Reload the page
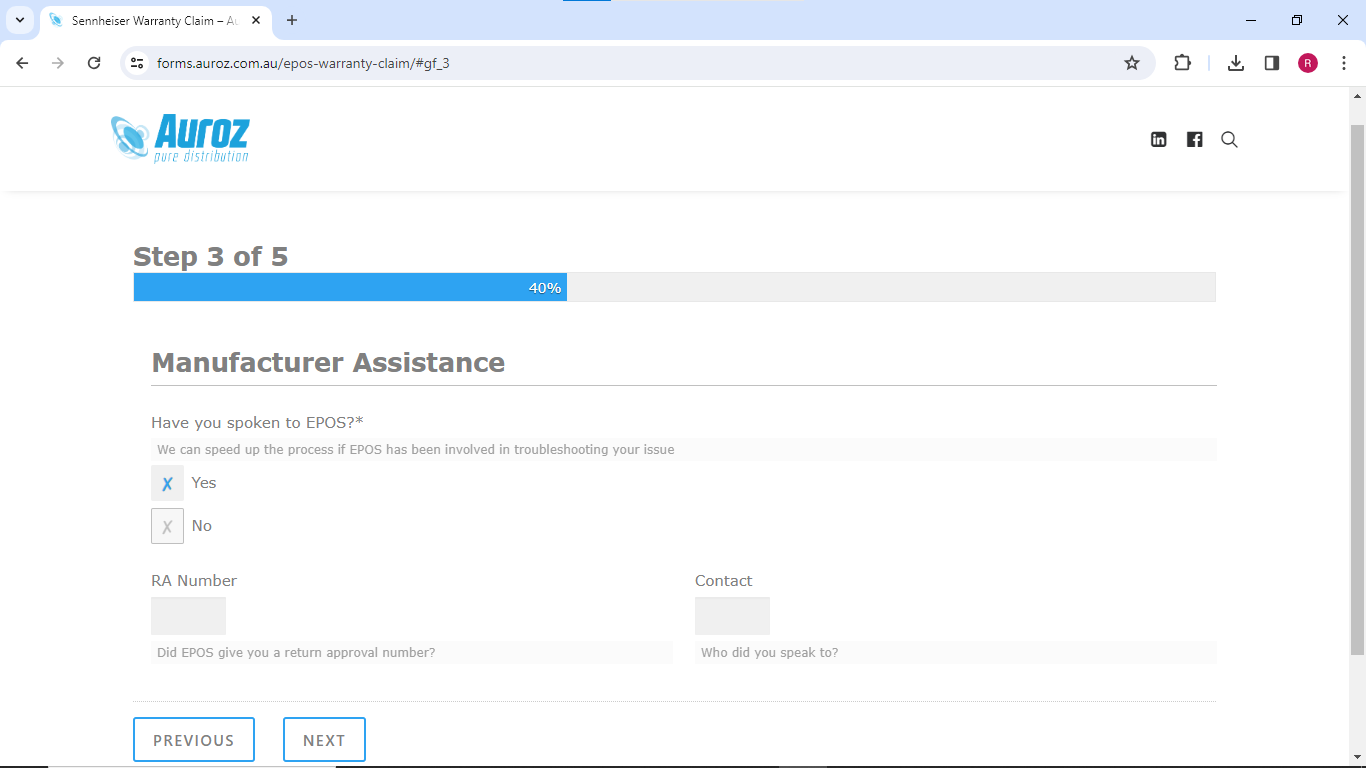This screenshot has width=1366, height=768. (x=94, y=63)
